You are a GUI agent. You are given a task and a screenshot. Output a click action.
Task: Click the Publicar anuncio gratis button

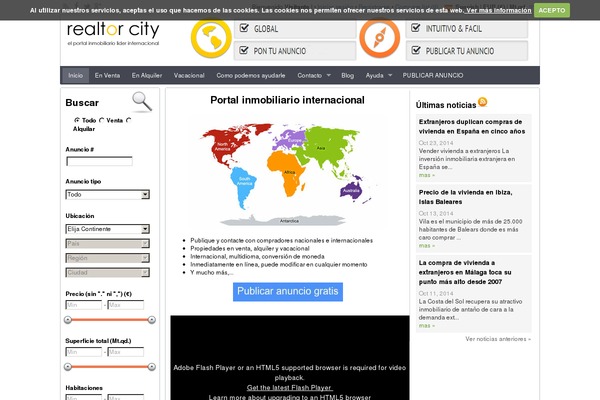coord(288,292)
